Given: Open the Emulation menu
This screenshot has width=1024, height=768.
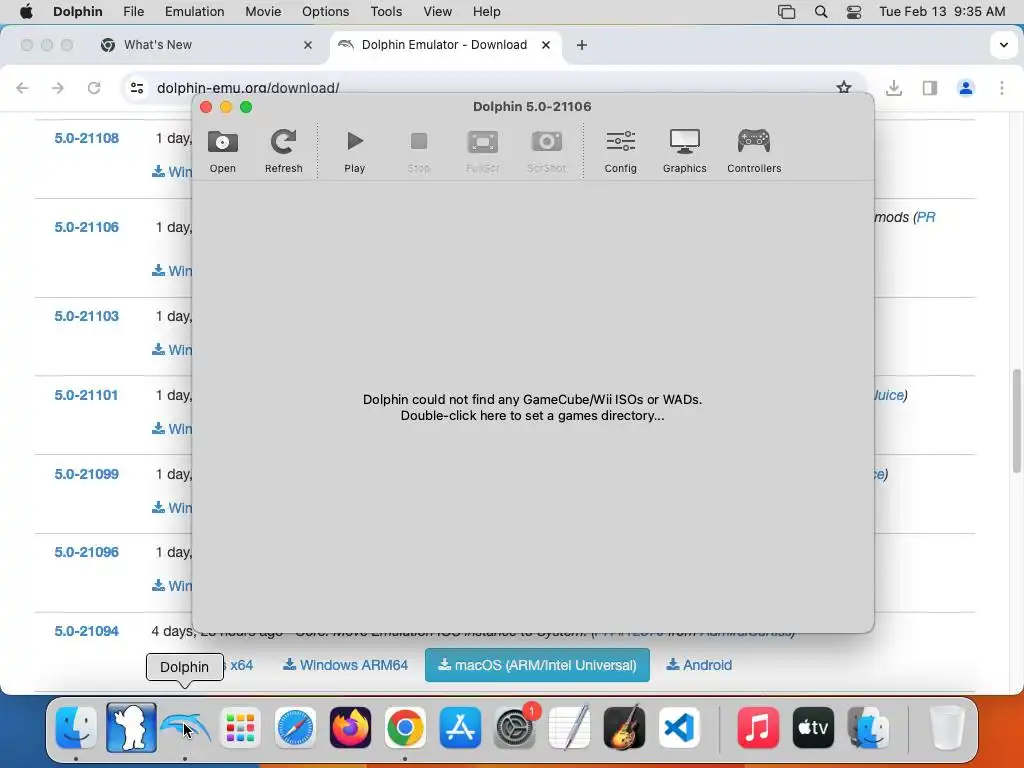Looking at the screenshot, I should [x=195, y=12].
